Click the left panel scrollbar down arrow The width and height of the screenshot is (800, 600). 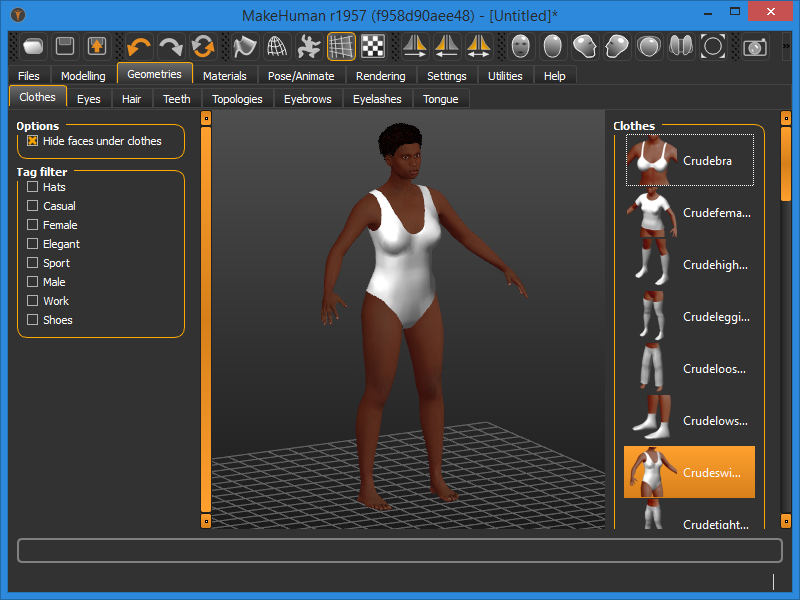[x=206, y=521]
